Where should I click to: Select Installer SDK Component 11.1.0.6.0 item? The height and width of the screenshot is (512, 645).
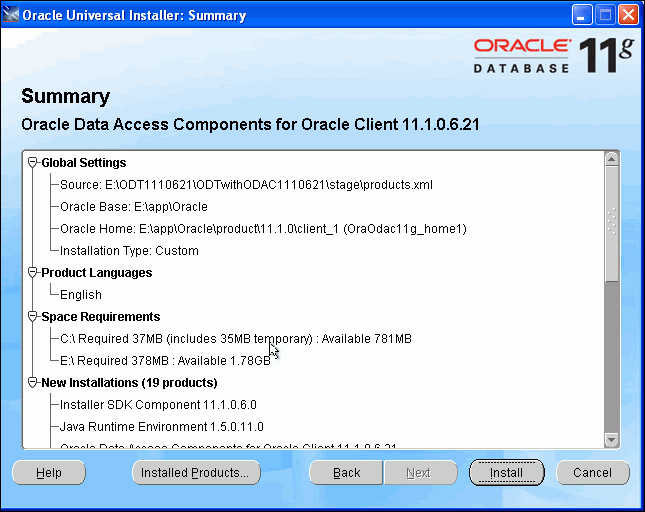pos(158,405)
